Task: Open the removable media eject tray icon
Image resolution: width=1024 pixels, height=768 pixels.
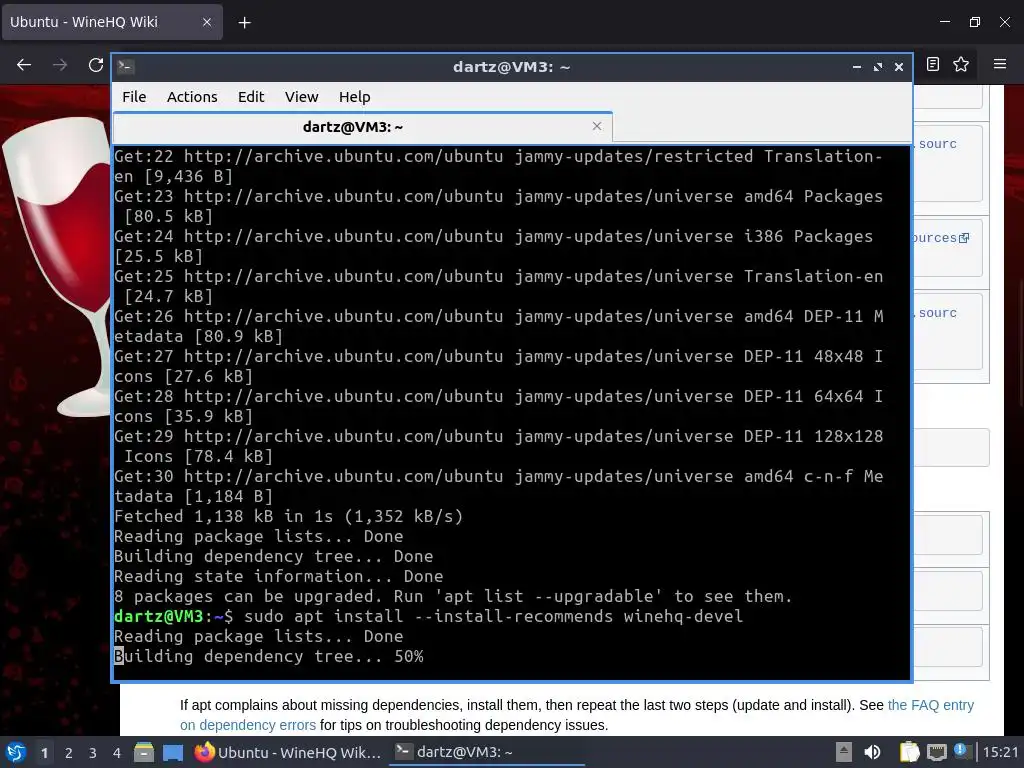Action: click(844, 752)
